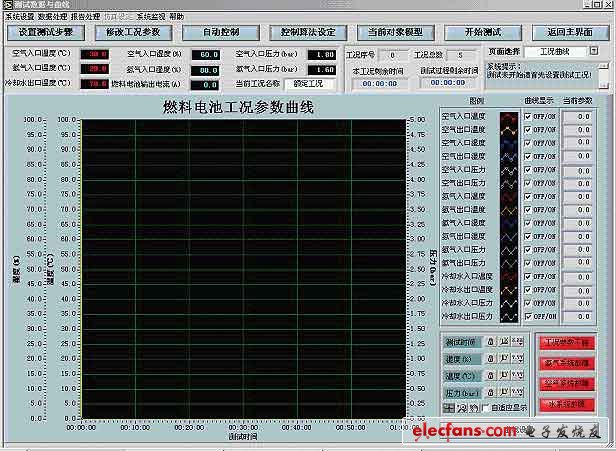616x451 pixels.
Task: Select the pan hand tool on graph palette
Action: 472,408
